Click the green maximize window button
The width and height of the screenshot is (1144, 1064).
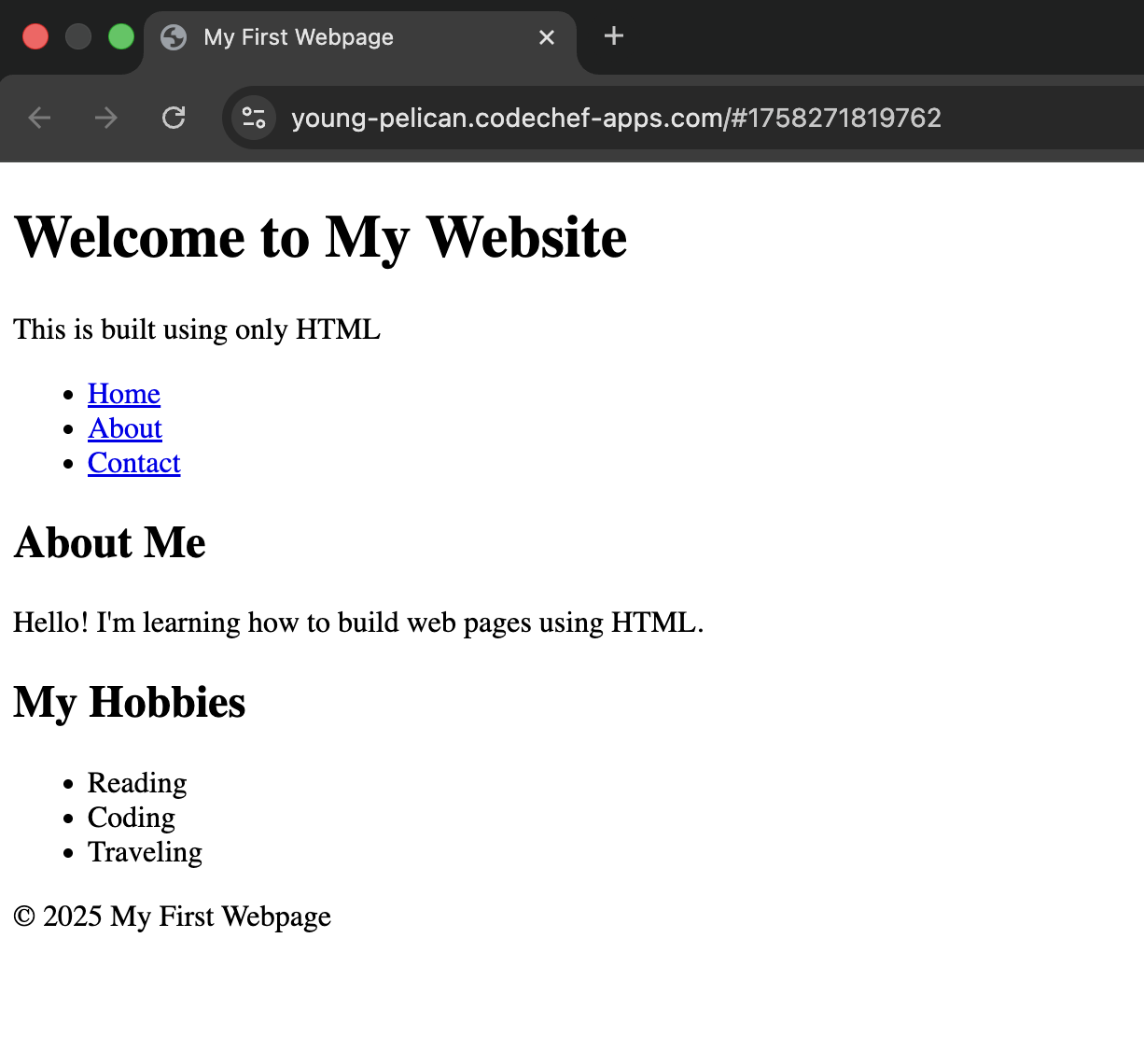121,37
